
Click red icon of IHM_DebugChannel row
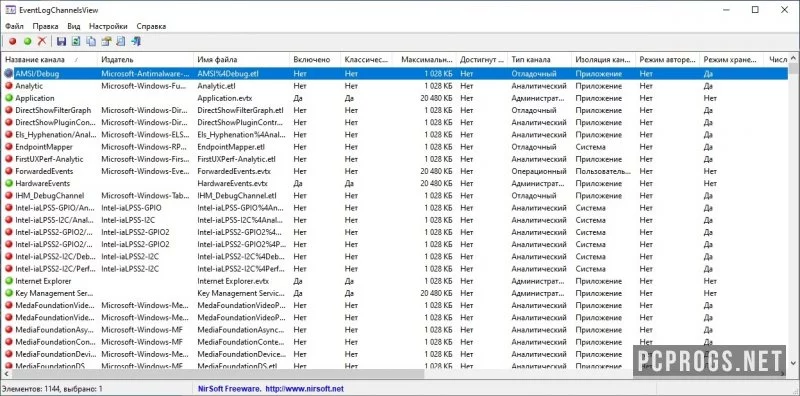(x=8, y=195)
